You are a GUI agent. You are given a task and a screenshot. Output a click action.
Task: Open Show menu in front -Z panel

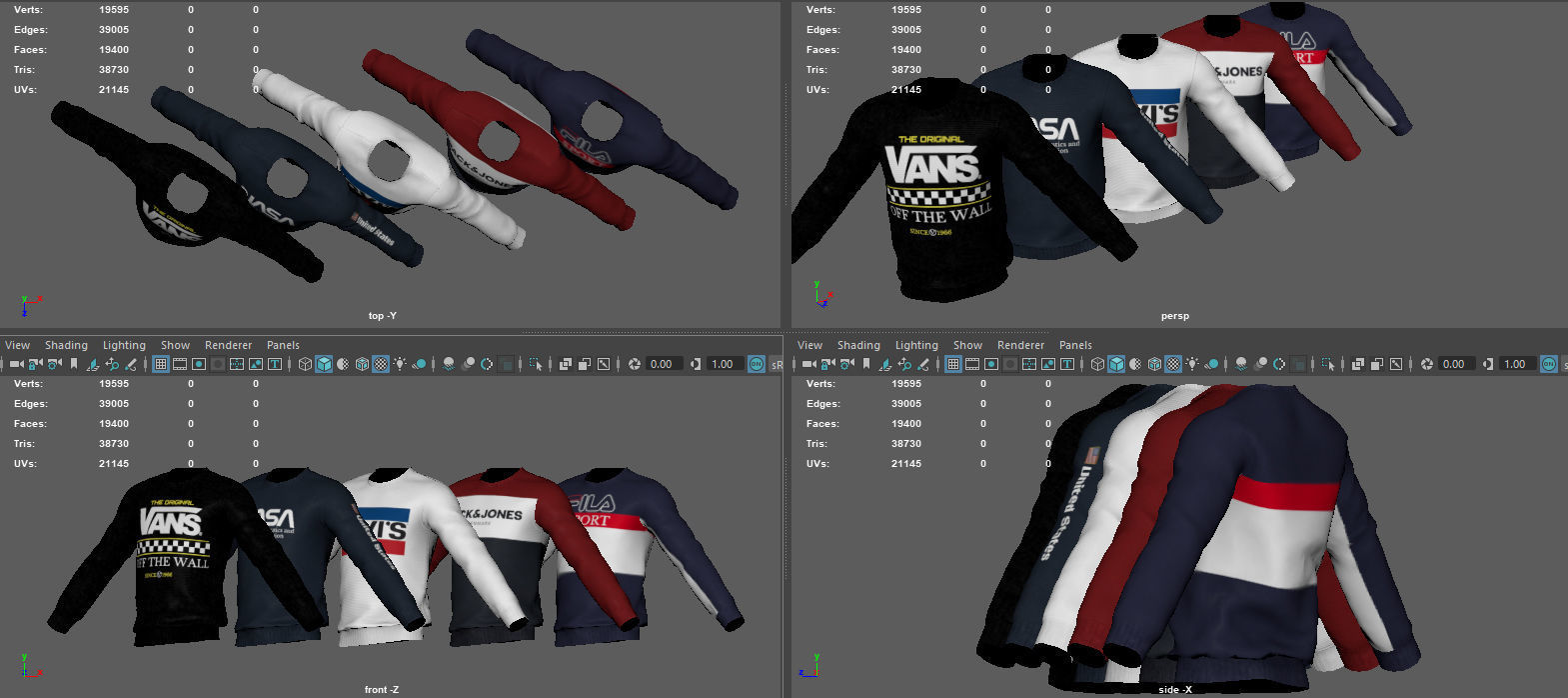tap(175, 345)
